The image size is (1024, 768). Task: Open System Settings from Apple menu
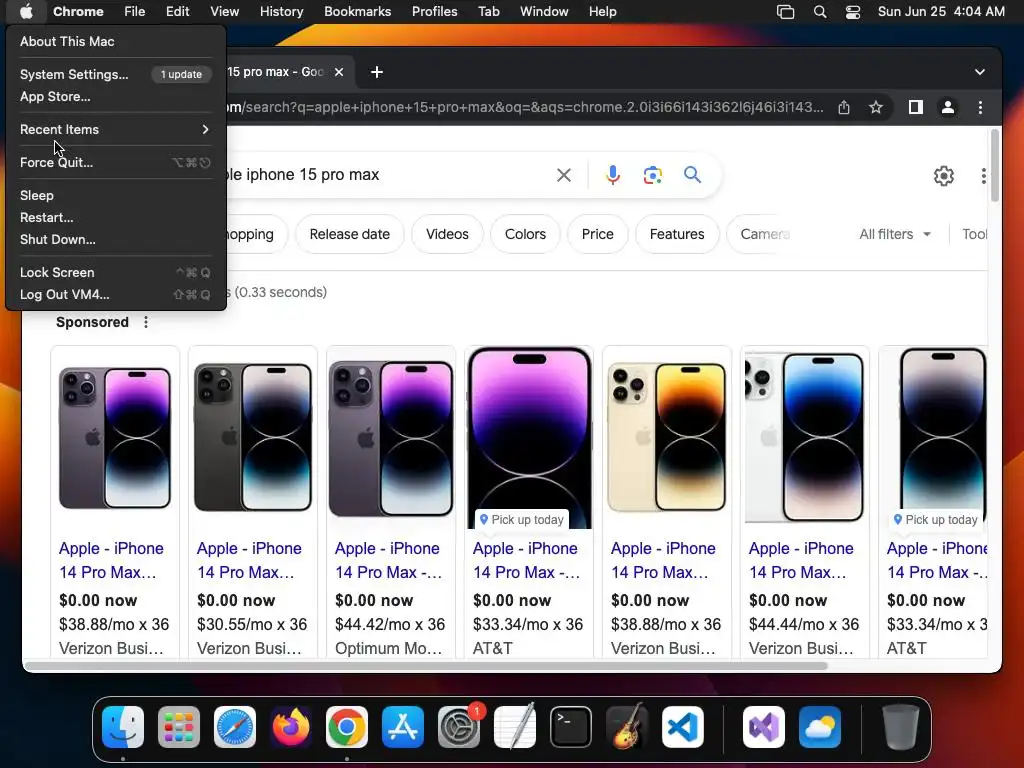click(115, 74)
